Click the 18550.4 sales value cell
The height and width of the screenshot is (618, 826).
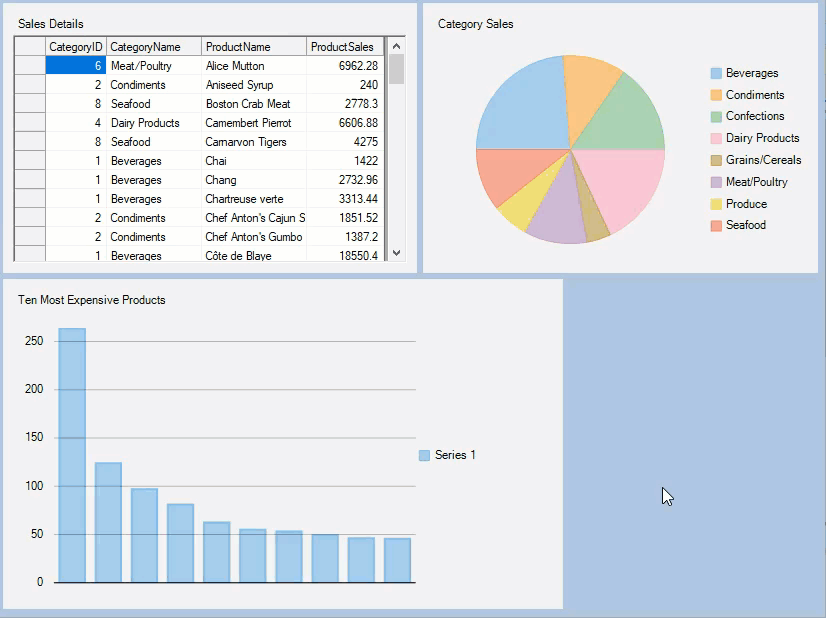point(344,256)
